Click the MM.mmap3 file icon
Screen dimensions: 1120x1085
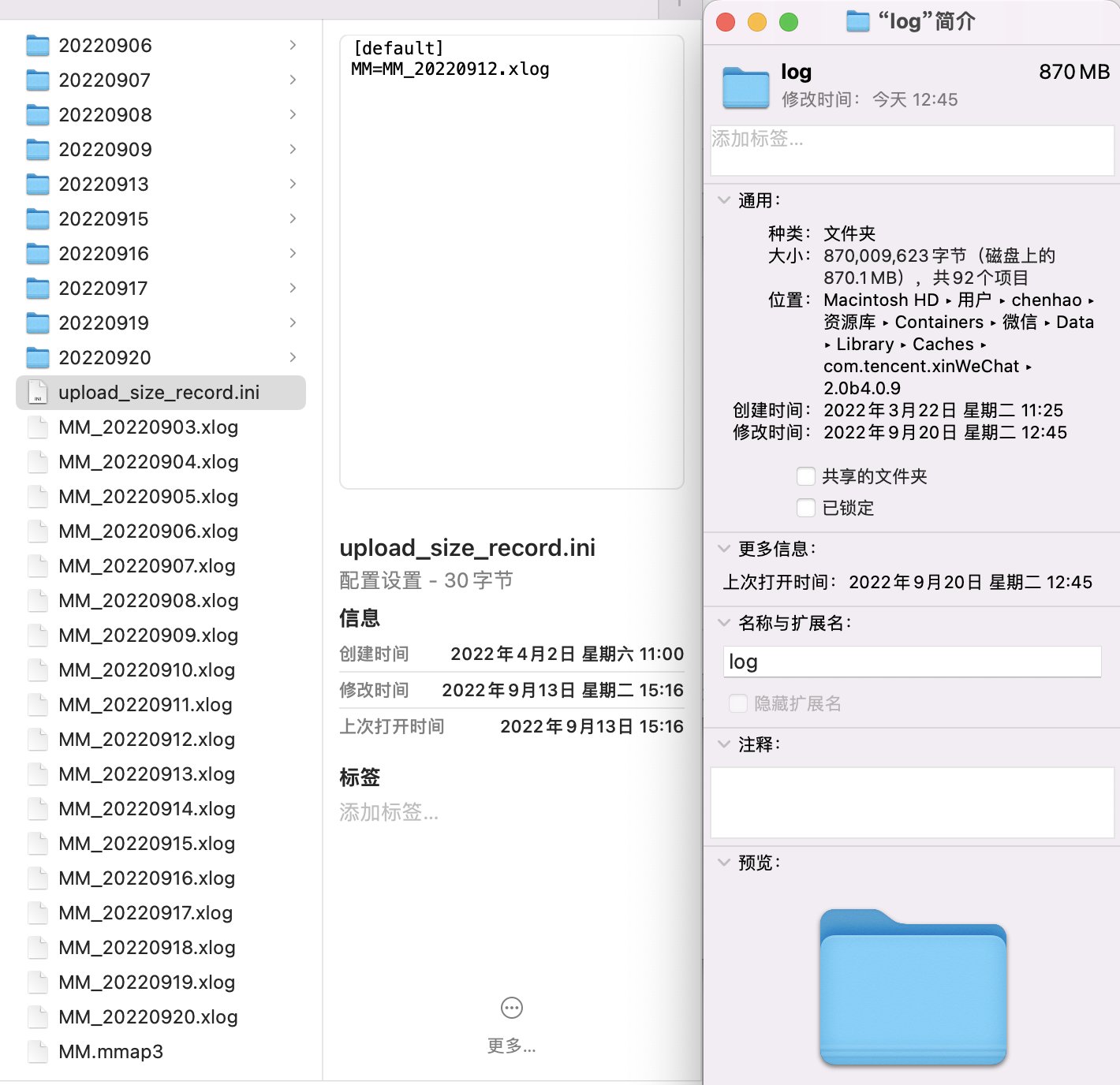point(37,1051)
